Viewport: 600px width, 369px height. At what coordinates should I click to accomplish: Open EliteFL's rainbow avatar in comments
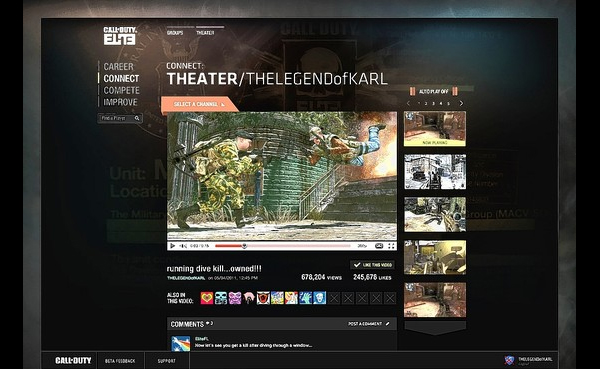(x=181, y=344)
